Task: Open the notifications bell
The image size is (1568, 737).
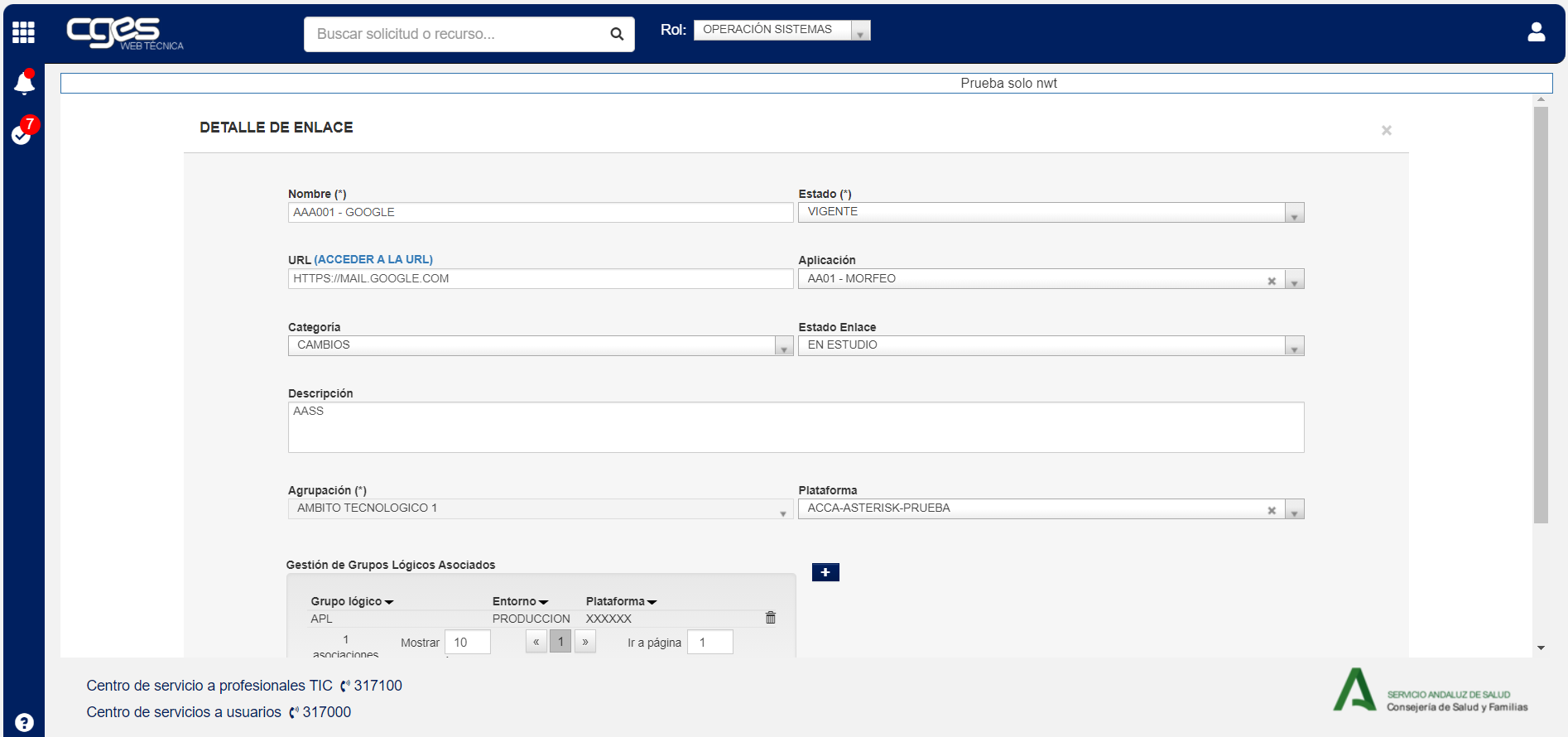Action: [x=24, y=82]
